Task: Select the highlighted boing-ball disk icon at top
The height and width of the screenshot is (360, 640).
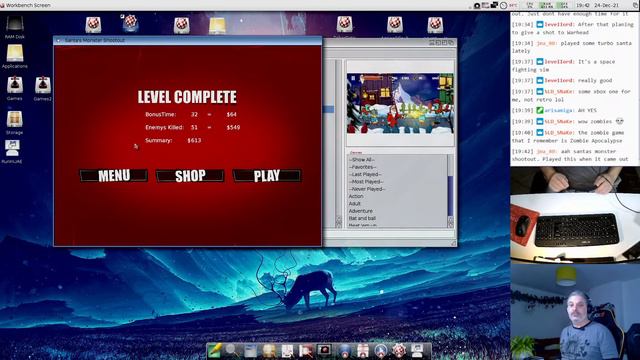Action: (130, 23)
